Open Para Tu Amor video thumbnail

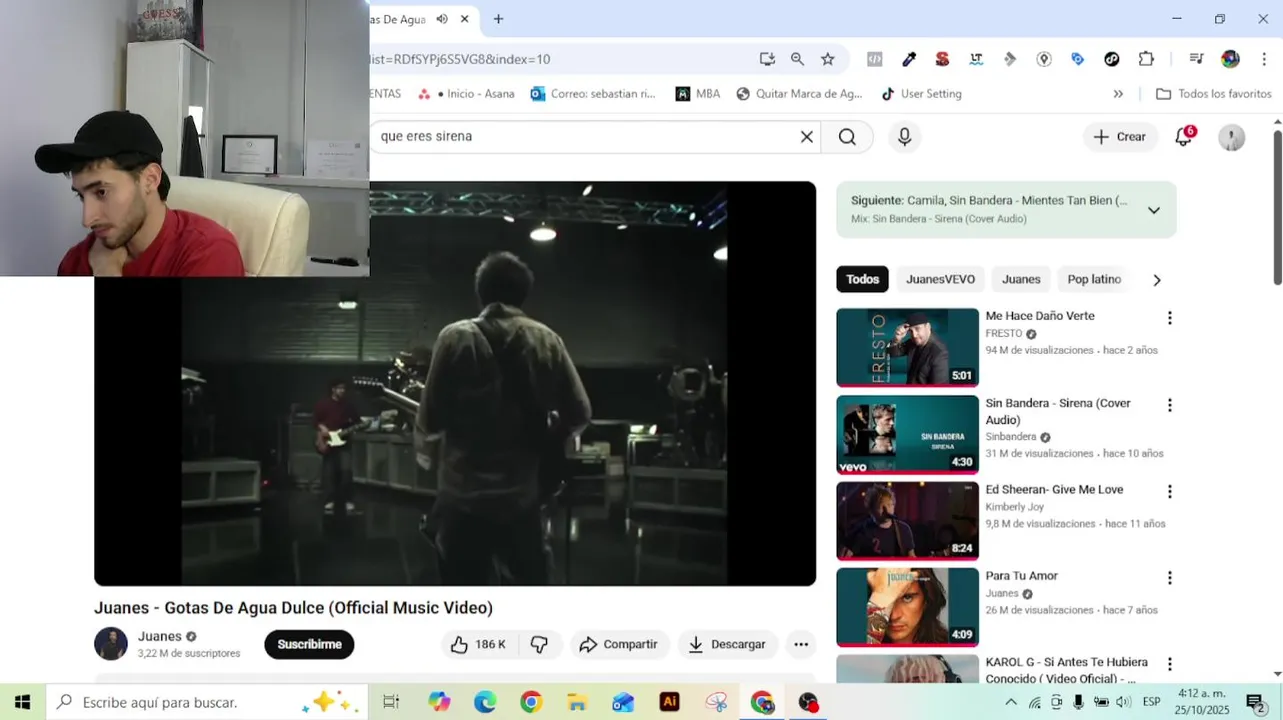[x=907, y=607]
